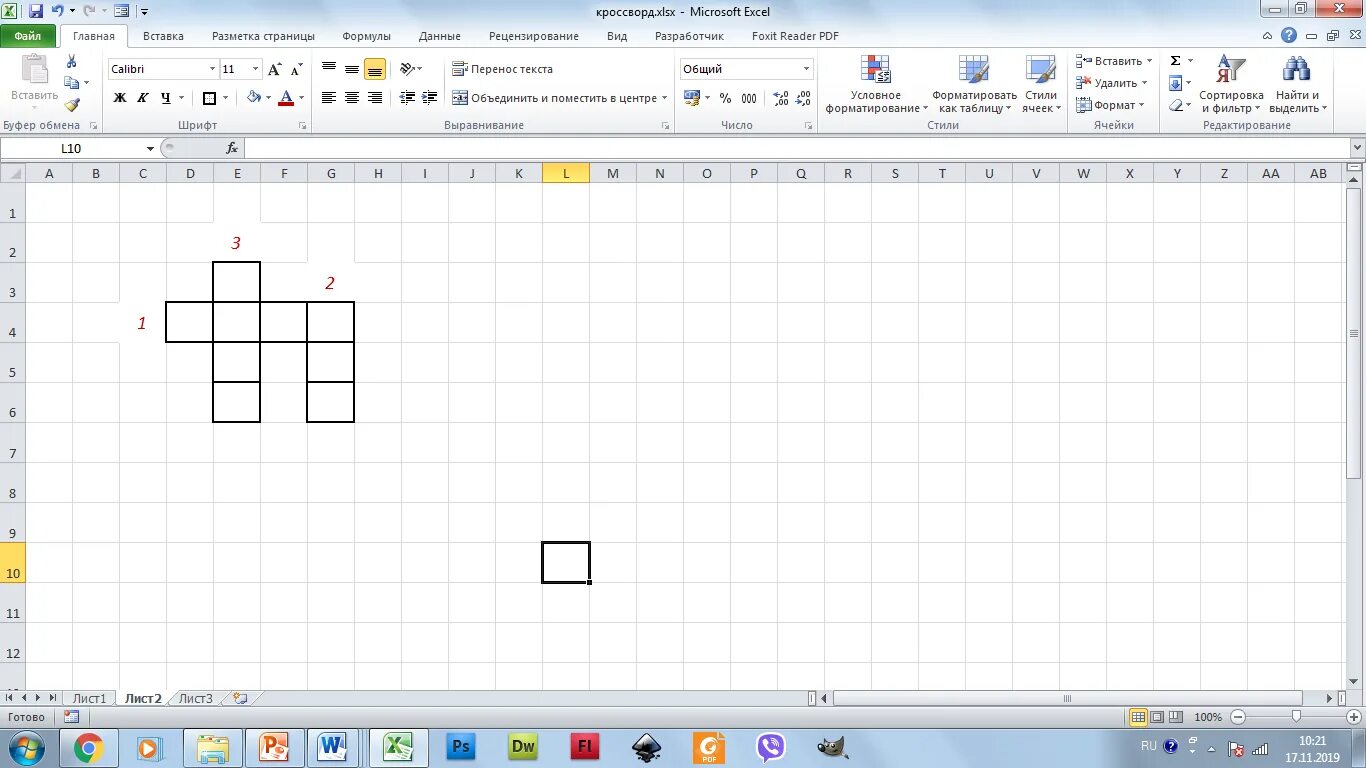The width and height of the screenshot is (1366, 768).
Task: Apply the red font color A
Action: [x=287, y=98]
